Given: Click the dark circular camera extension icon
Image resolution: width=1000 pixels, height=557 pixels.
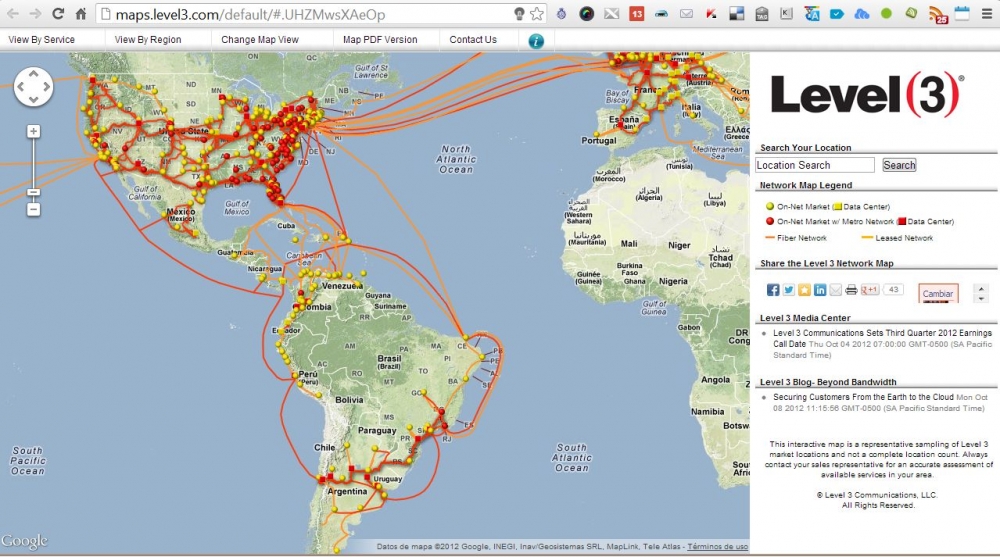Looking at the screenshot, I should 586,13.
